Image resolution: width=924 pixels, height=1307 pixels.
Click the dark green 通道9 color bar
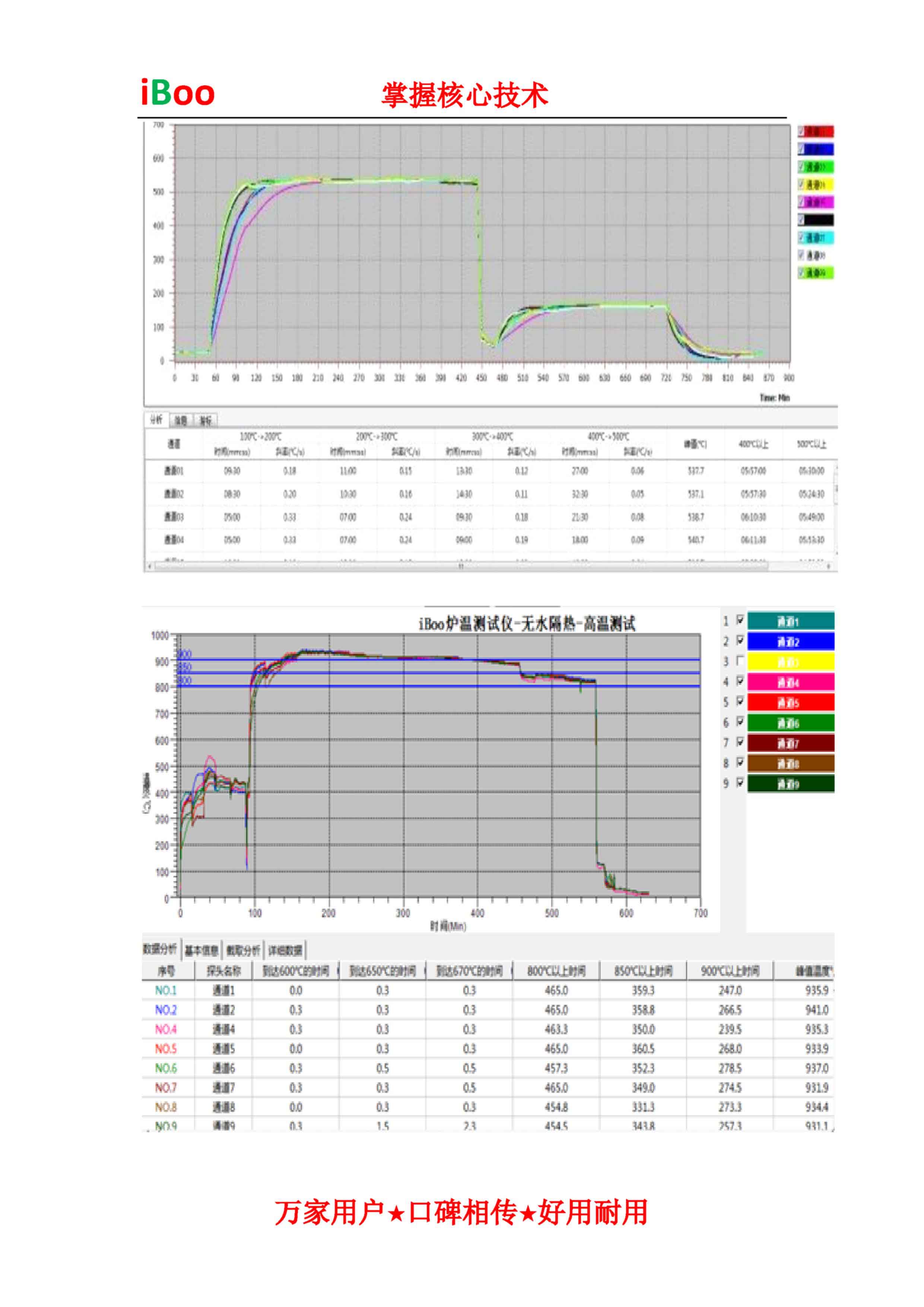tap(790, 784)
